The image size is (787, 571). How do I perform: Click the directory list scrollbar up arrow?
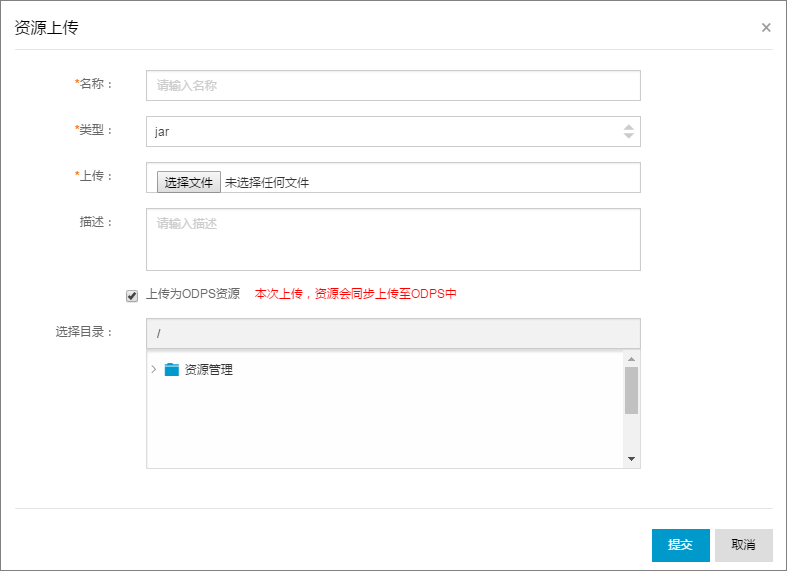tap(631, 359)
